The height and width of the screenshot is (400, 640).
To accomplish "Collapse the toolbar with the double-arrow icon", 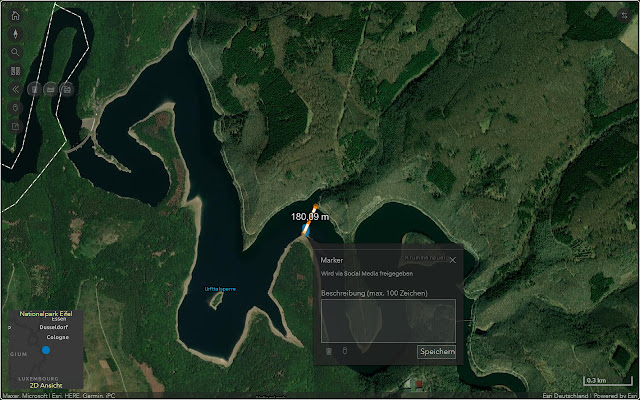I will point(15,89).
